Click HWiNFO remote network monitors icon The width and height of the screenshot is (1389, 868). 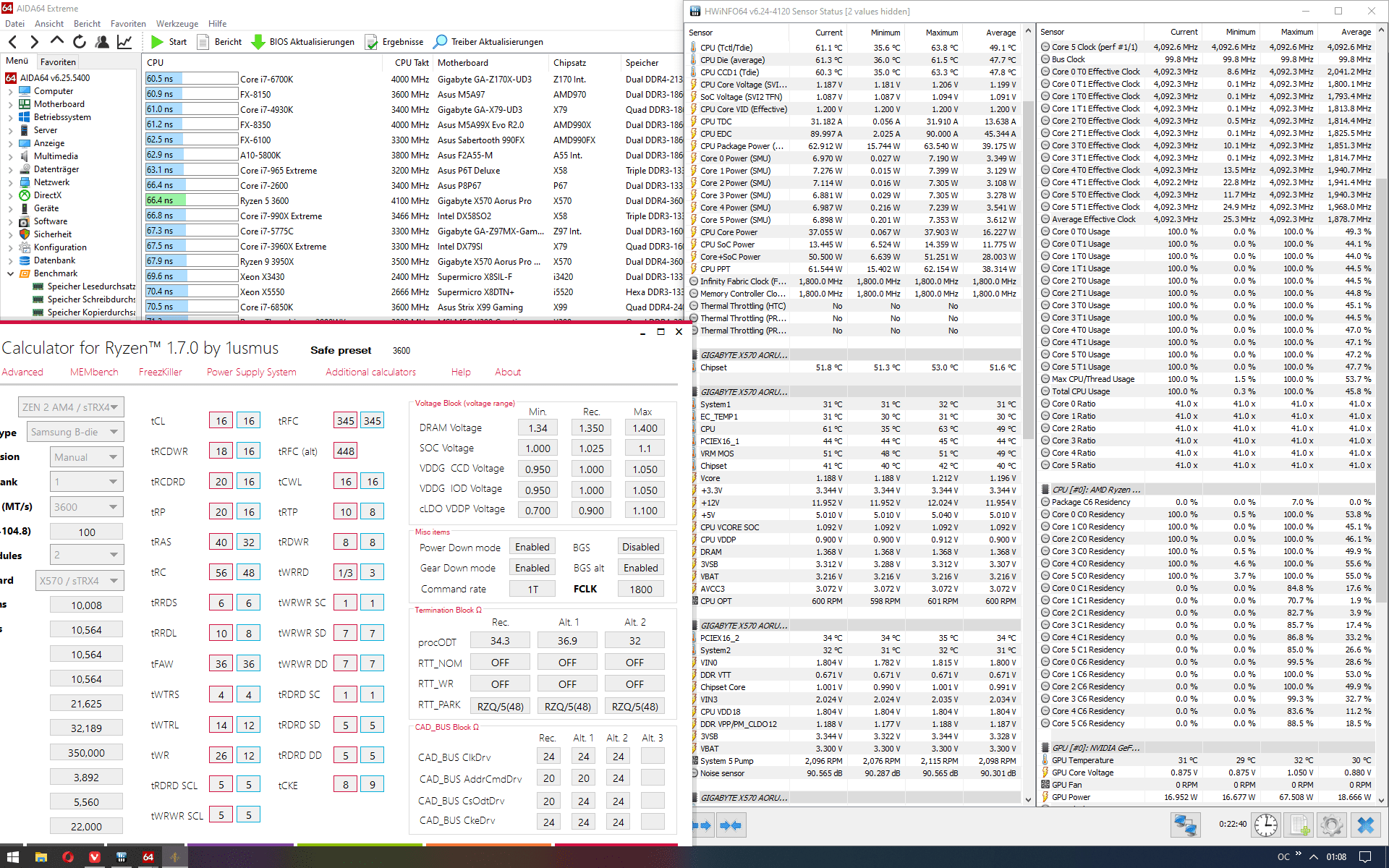point(1186,825)
